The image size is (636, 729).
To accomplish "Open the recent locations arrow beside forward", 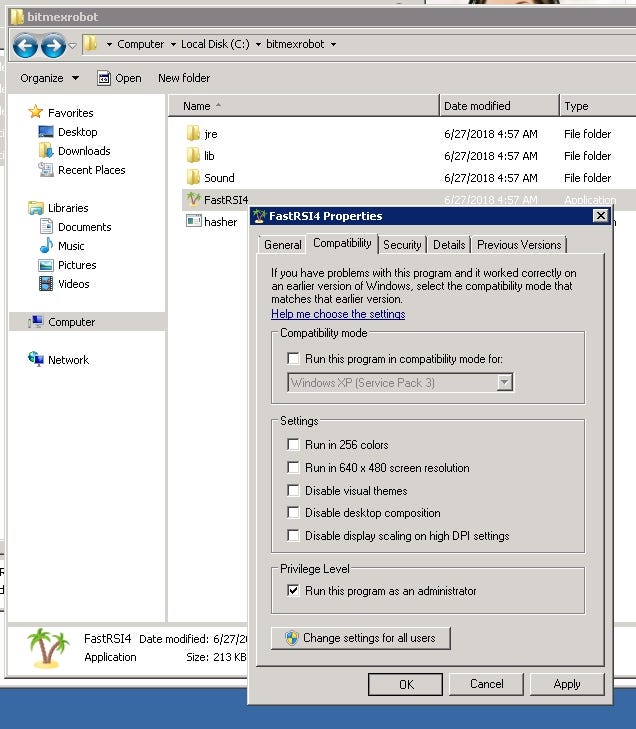I will pos(73,46).
